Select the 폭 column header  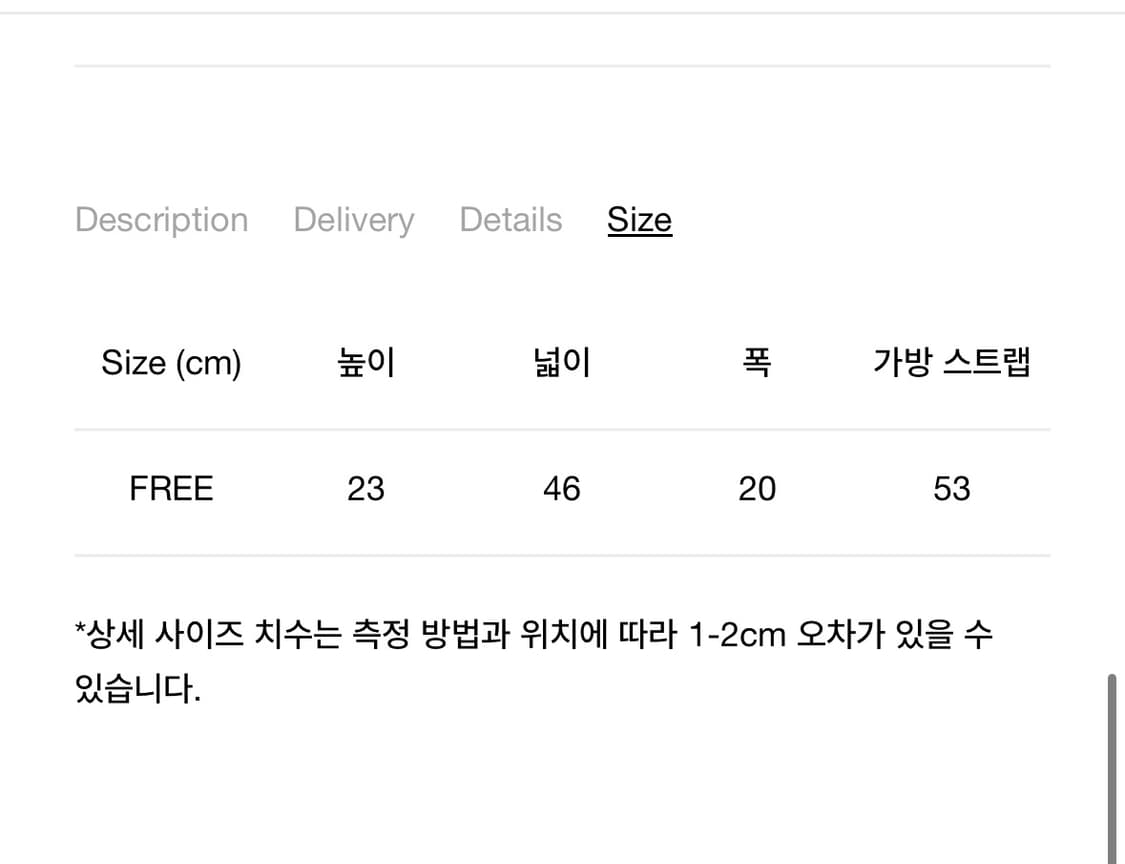[757, 362]
